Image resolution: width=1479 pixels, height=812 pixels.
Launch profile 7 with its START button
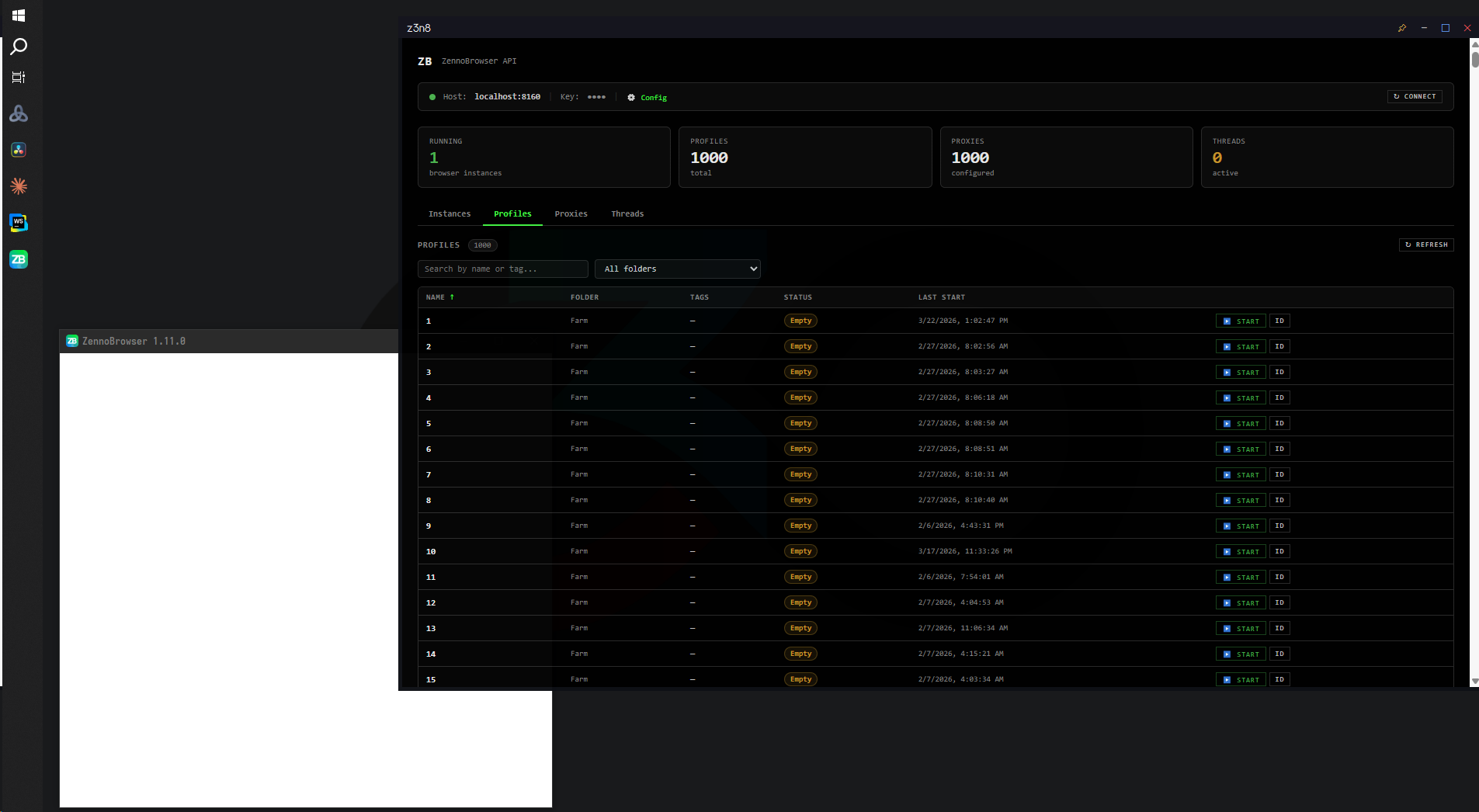coord(1241,474)
